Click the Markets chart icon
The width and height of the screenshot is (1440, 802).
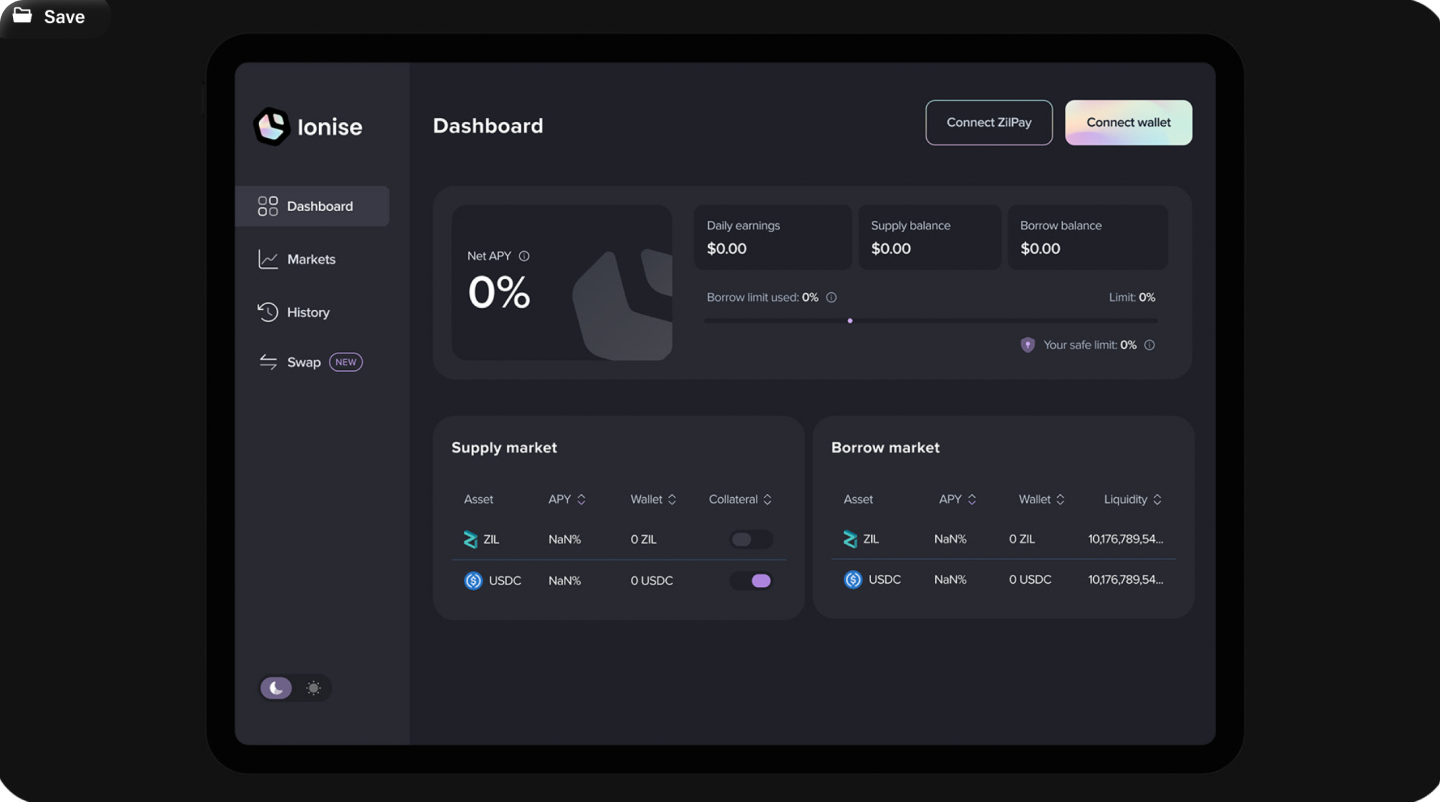click(268, 259)
